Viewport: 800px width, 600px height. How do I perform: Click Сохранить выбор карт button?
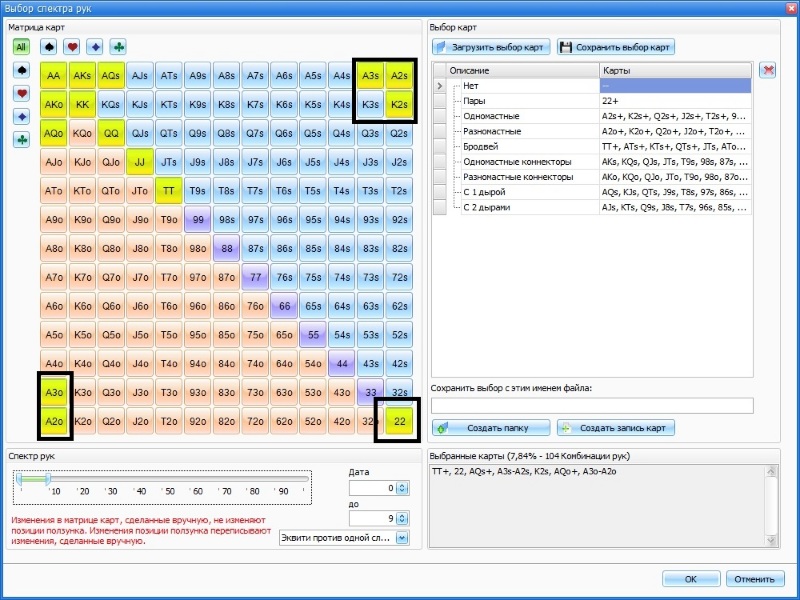[x=616, y=47]
